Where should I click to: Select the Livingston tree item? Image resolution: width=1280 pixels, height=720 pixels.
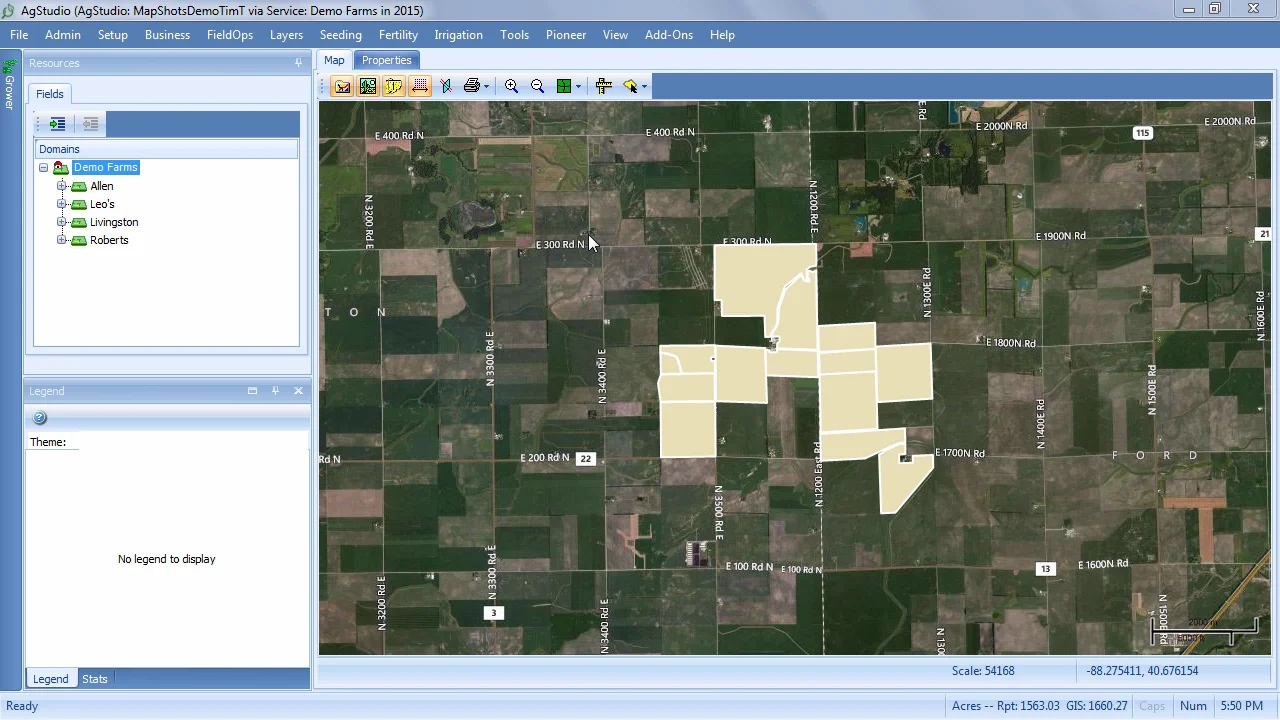click(x=114, y=222)
